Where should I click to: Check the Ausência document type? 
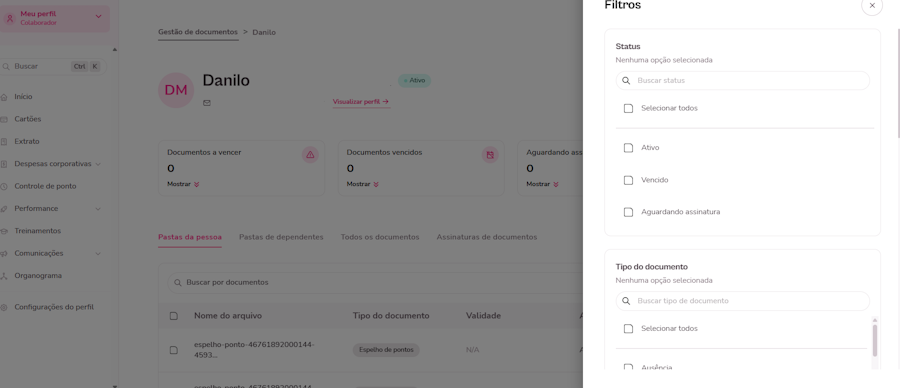point(628,367)
